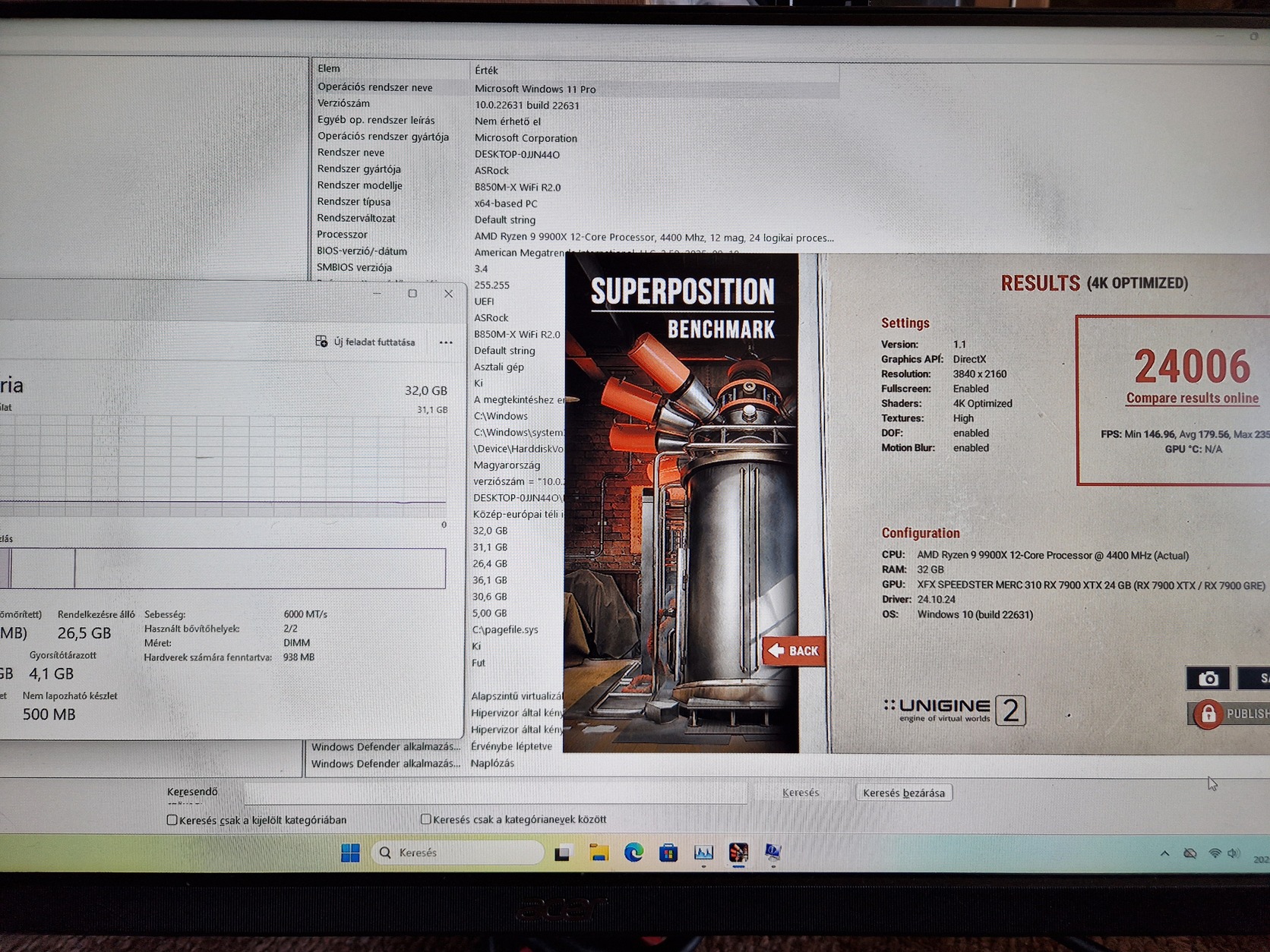1270x952 pixels.
Task: Minimize the Task Manager window
Action: pos(377,294)
